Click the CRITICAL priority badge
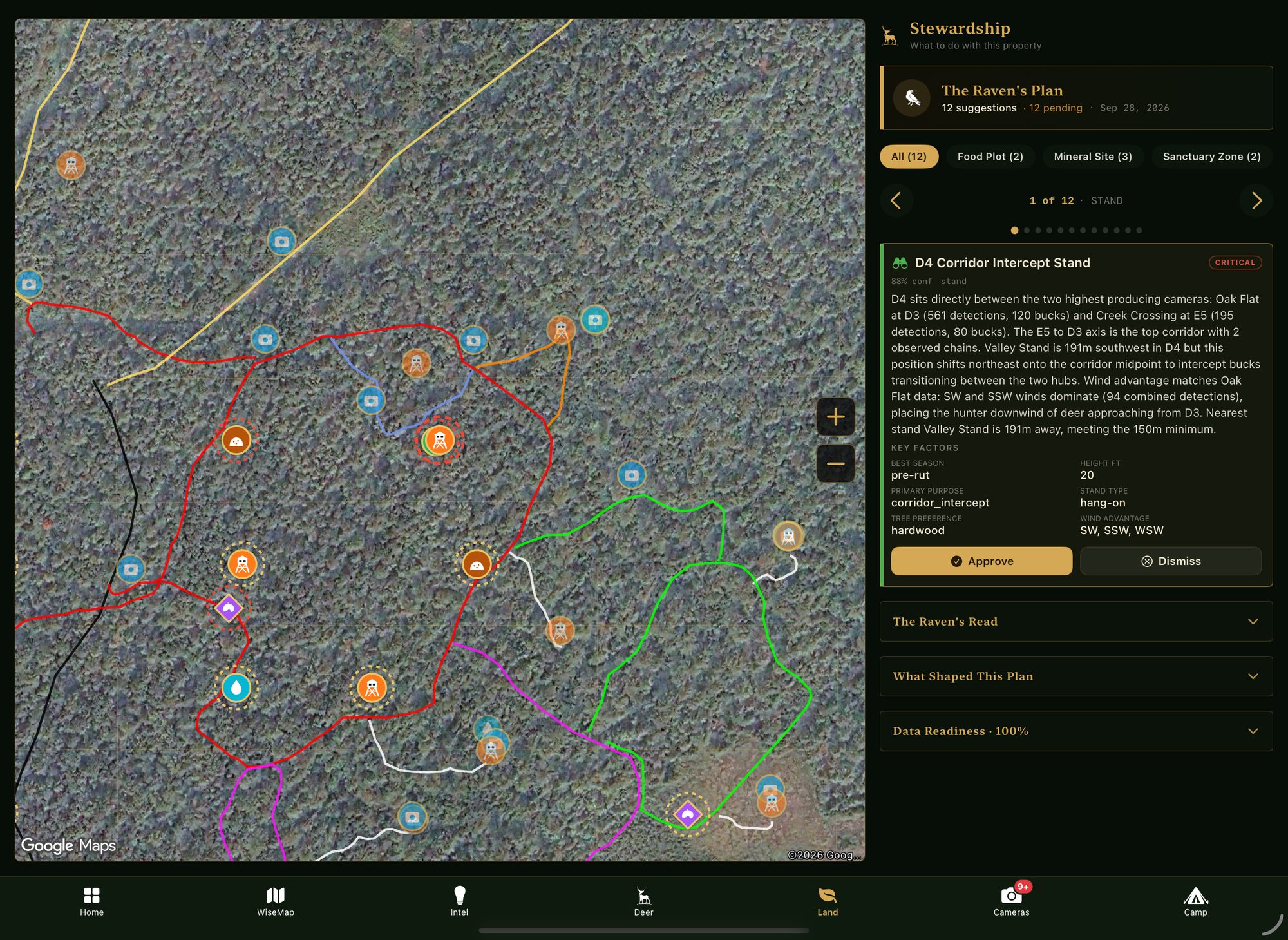1288x940 pixels. tap(1235, 262)
